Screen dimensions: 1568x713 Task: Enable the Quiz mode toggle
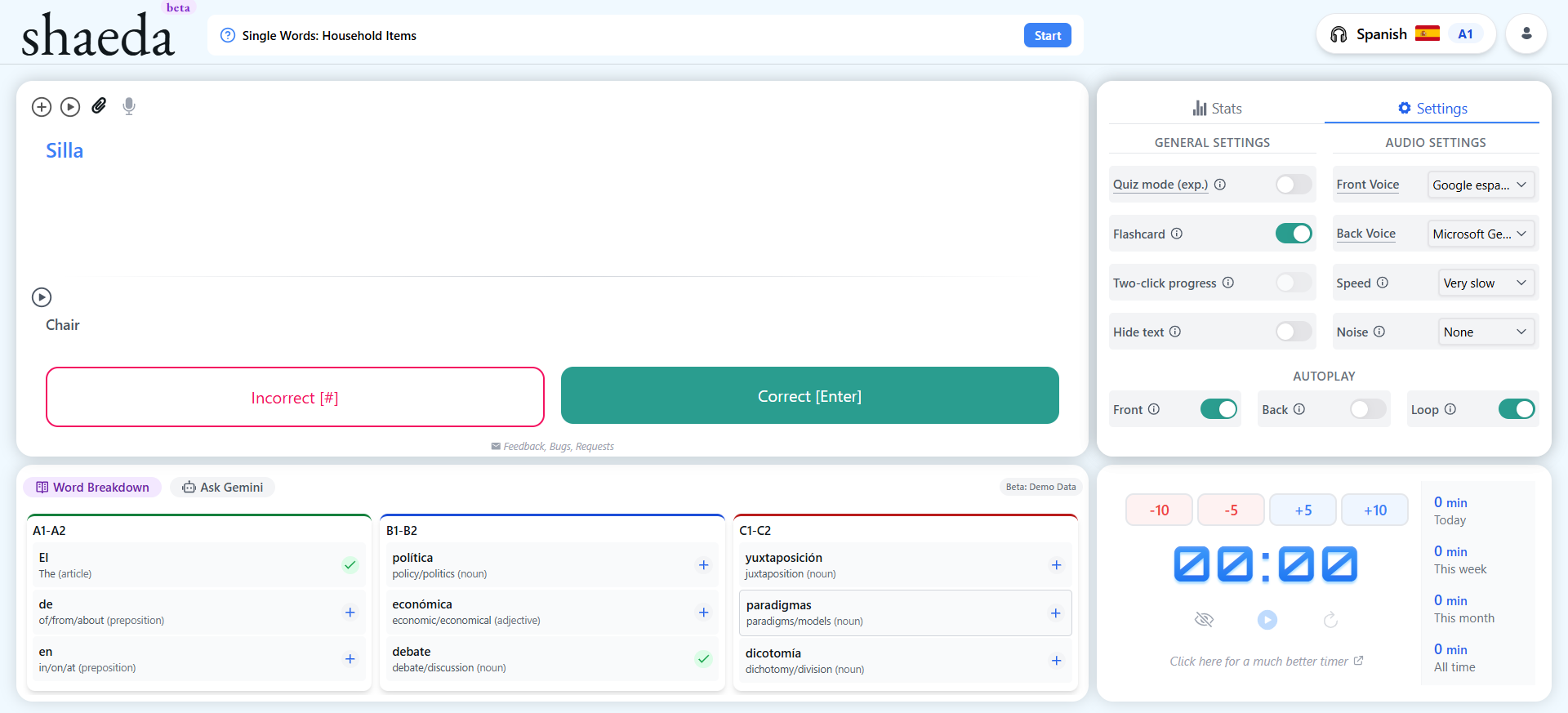tap(1294, 185)
